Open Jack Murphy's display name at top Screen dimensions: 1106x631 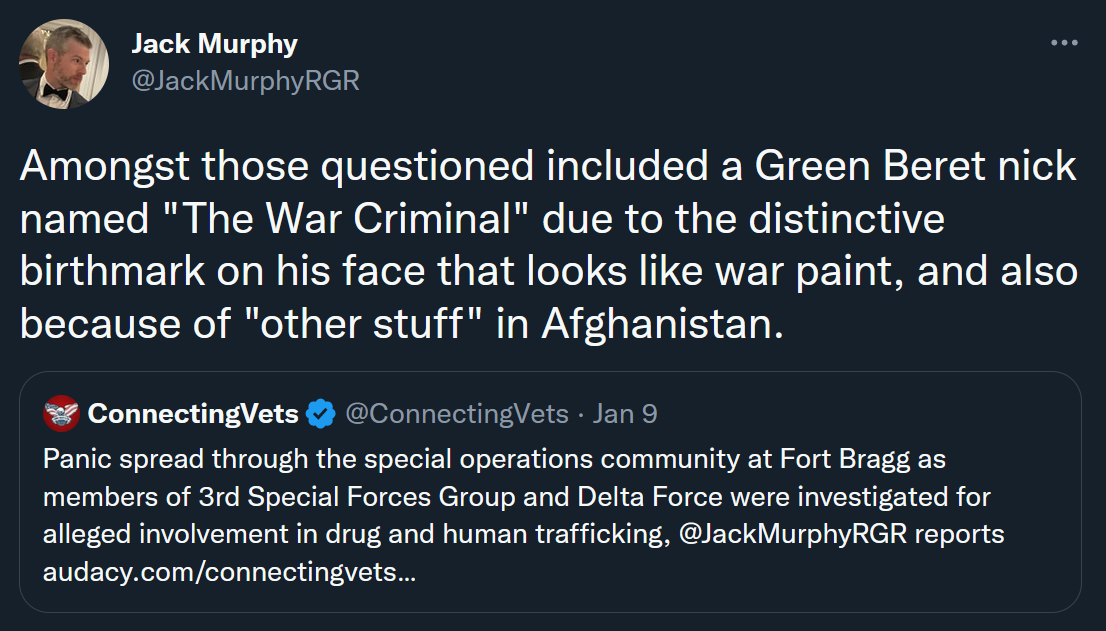coord(214,44)
